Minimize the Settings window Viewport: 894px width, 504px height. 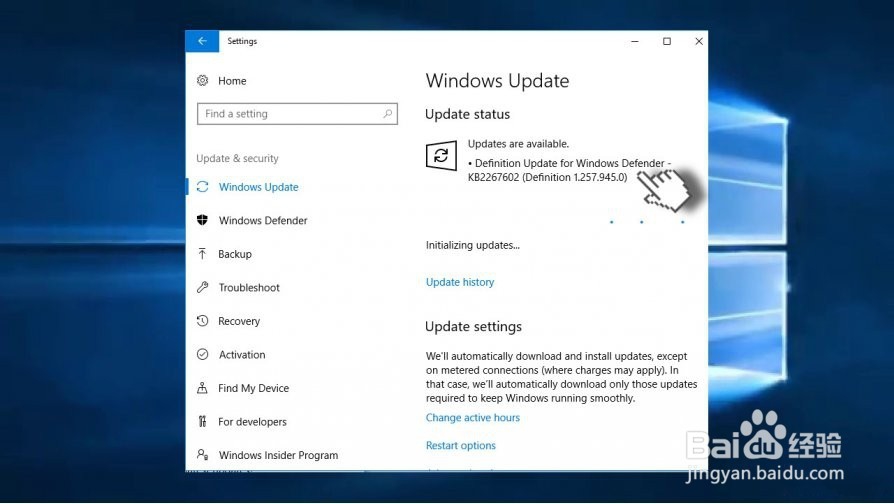635,41
